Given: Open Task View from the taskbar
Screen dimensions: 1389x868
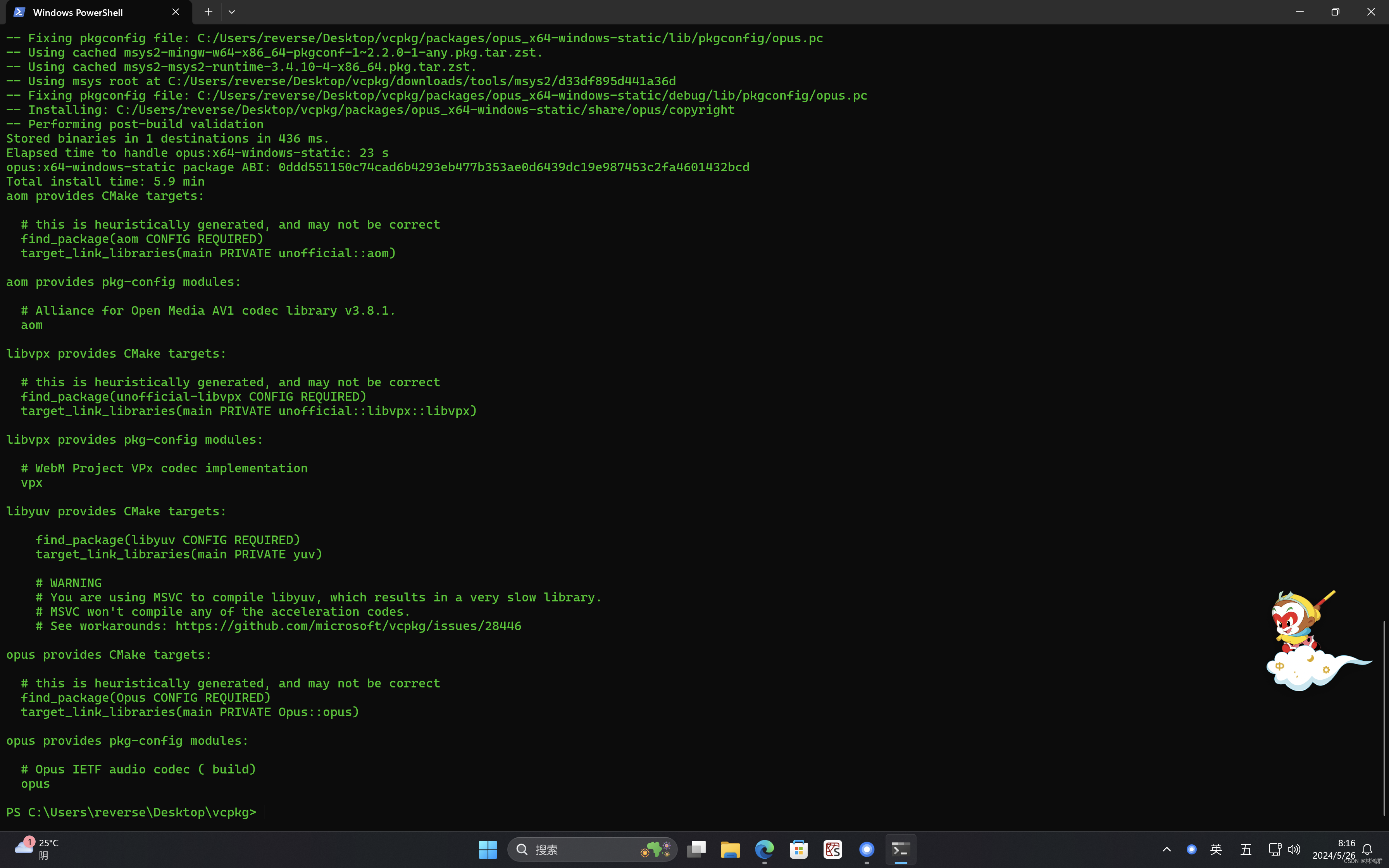Looking at the screenshot, I should click(696, 850).
